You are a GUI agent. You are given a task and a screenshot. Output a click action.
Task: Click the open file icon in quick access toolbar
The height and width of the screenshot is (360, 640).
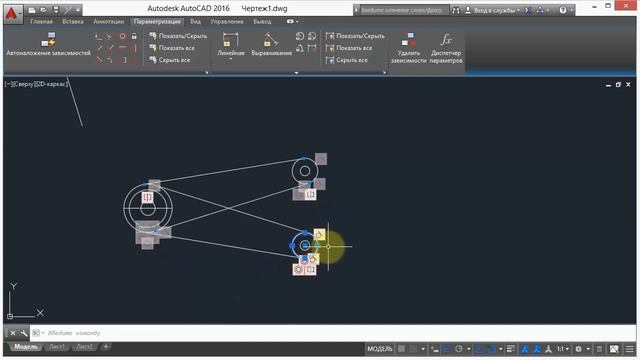[44, 10]
